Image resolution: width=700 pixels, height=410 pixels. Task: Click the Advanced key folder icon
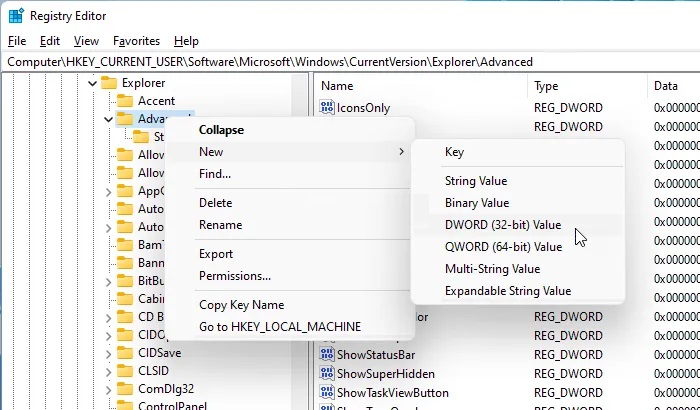125,119
